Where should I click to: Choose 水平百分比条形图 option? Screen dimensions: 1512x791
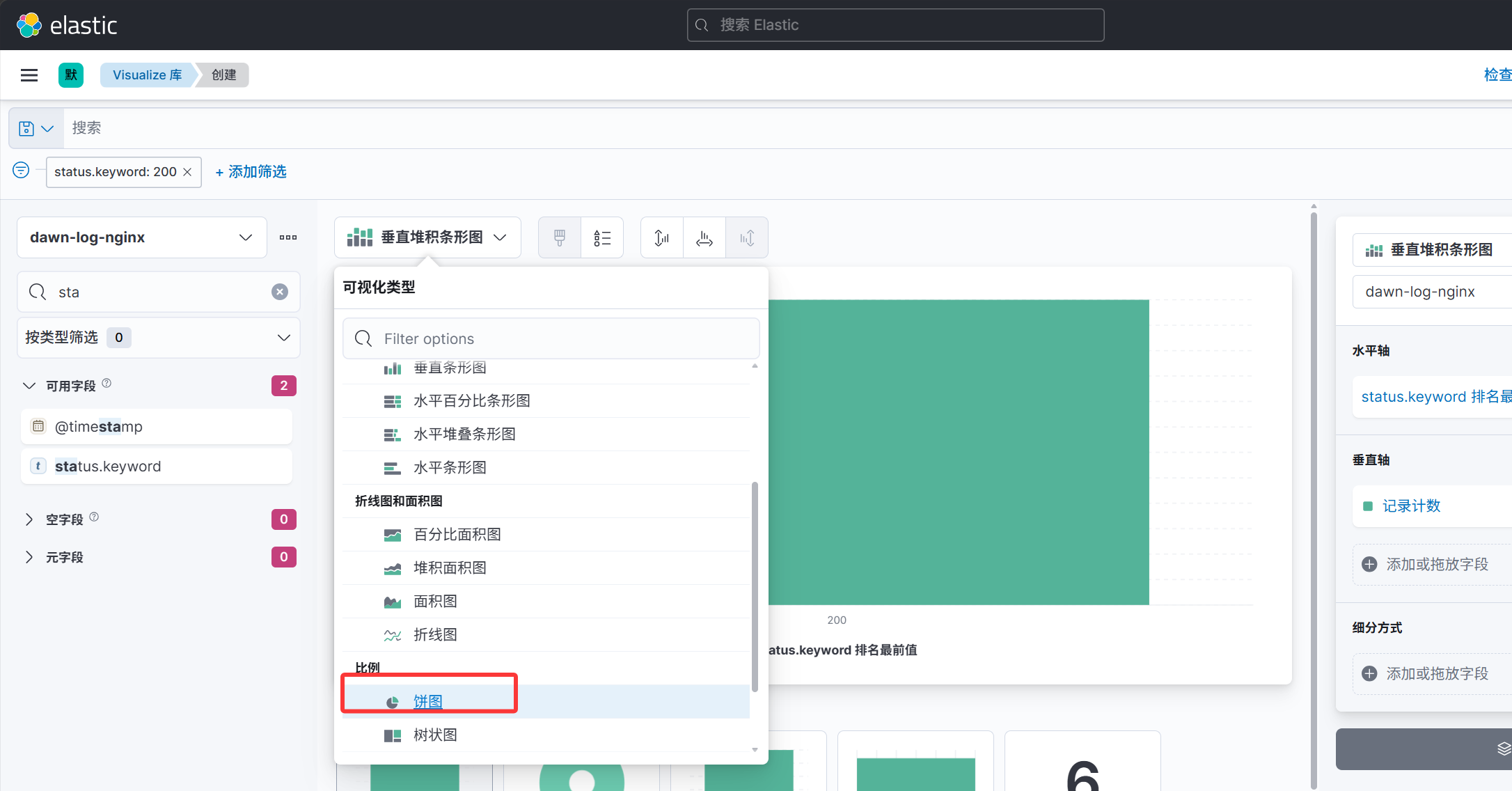546,400
